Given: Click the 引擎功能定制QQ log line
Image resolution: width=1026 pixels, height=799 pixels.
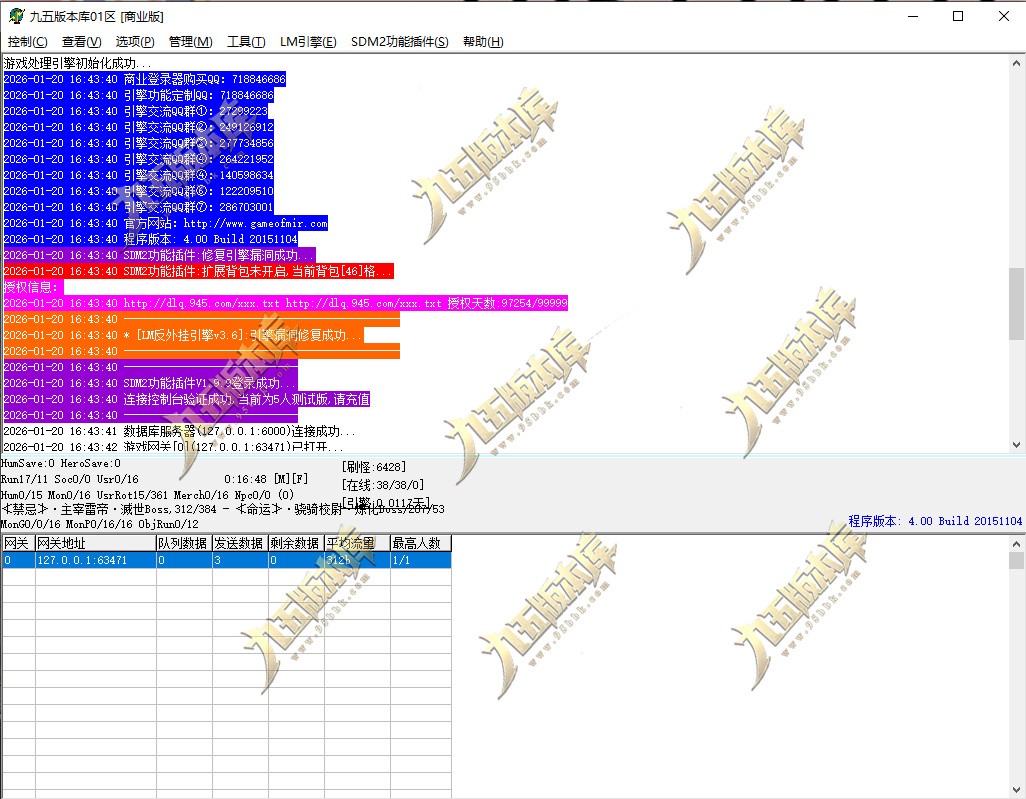Looking at the screenshot, I should [139, 96].
